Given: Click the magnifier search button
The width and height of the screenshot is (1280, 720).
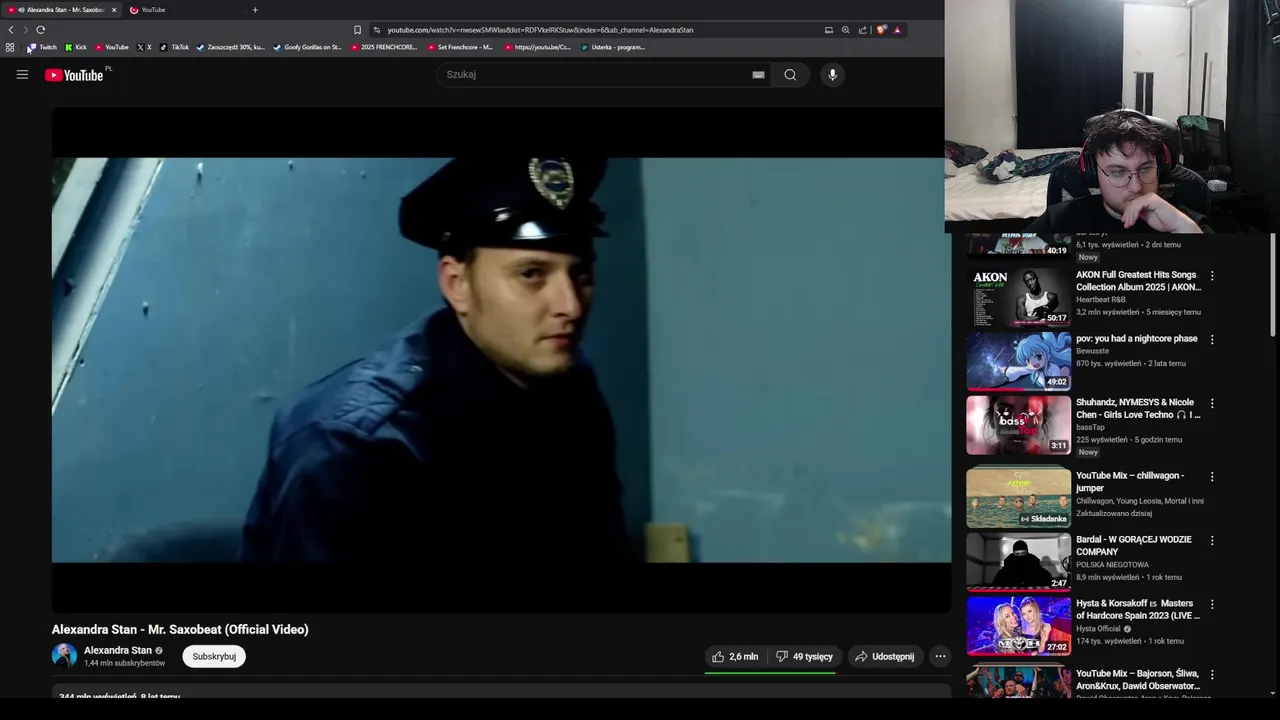Looking at the screenshot, I should click(790, 74).
